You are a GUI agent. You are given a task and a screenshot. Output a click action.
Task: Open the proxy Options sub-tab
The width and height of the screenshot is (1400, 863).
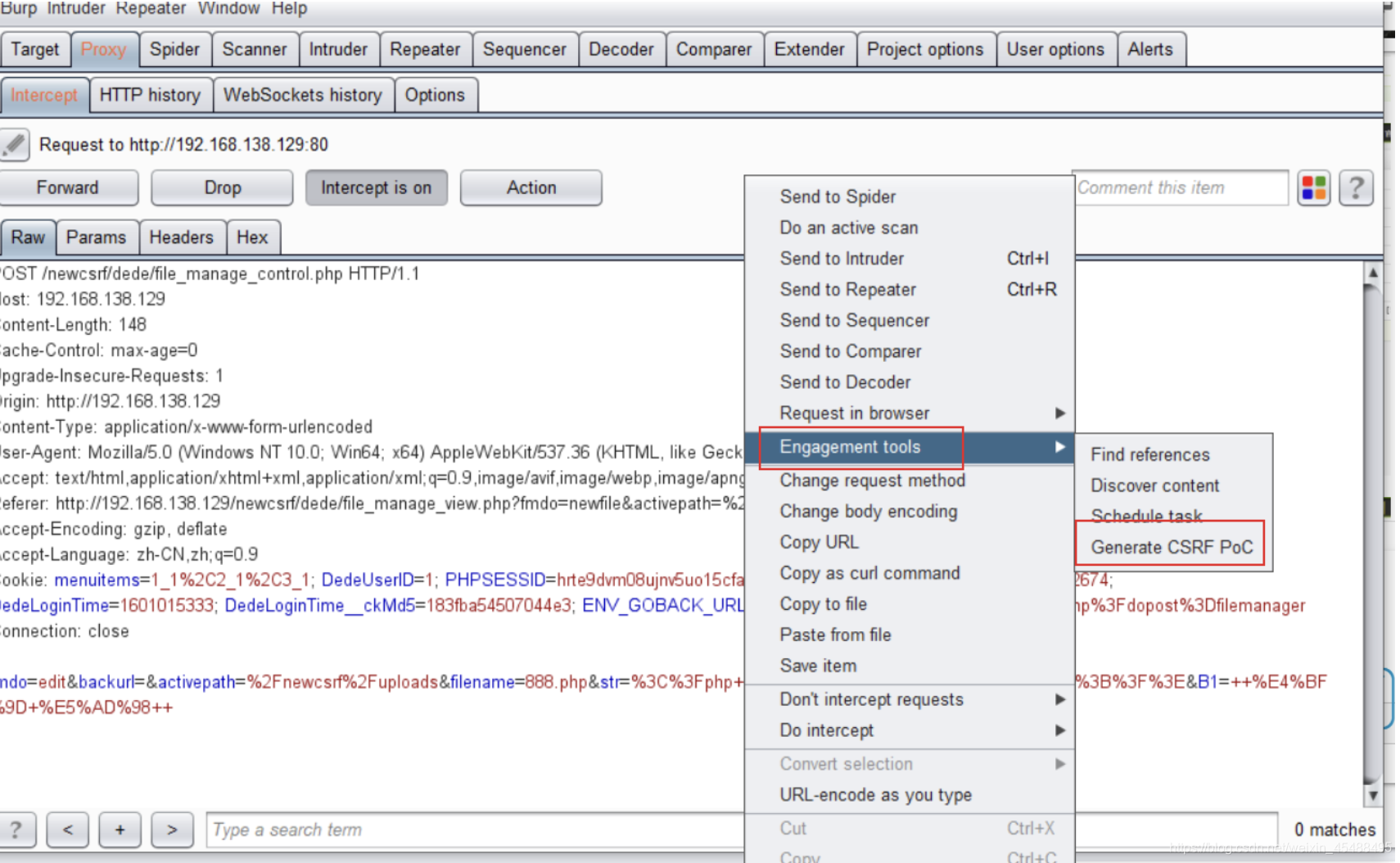435,95
